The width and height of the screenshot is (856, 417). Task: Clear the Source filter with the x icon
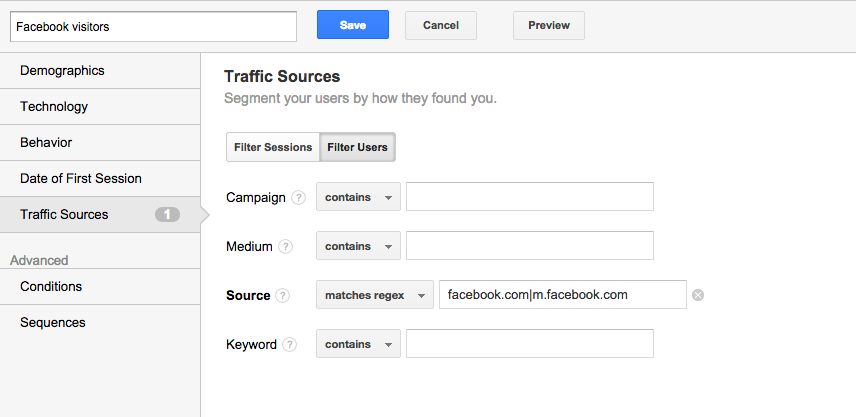[698, 295]
